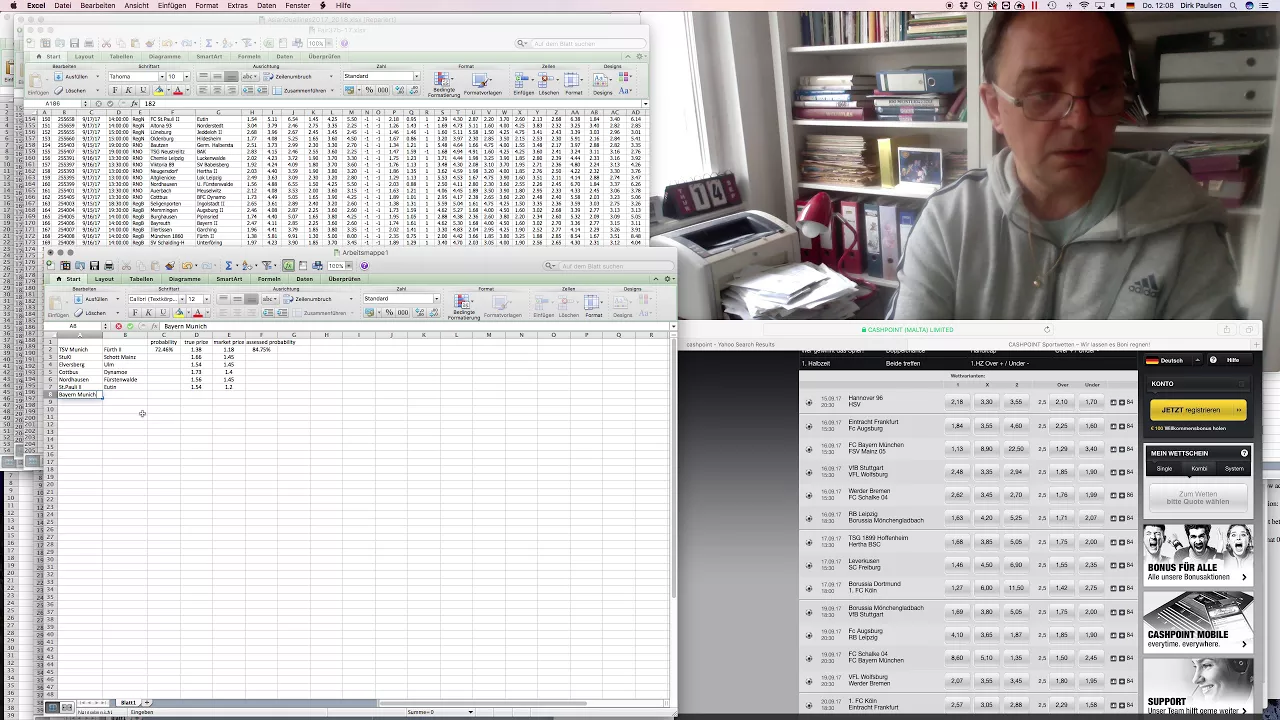This screenshot has width=1280, height=720.
Task: Click Format cells icon in Zellen group
Action: pyautogui.click(x=594, y=305)
